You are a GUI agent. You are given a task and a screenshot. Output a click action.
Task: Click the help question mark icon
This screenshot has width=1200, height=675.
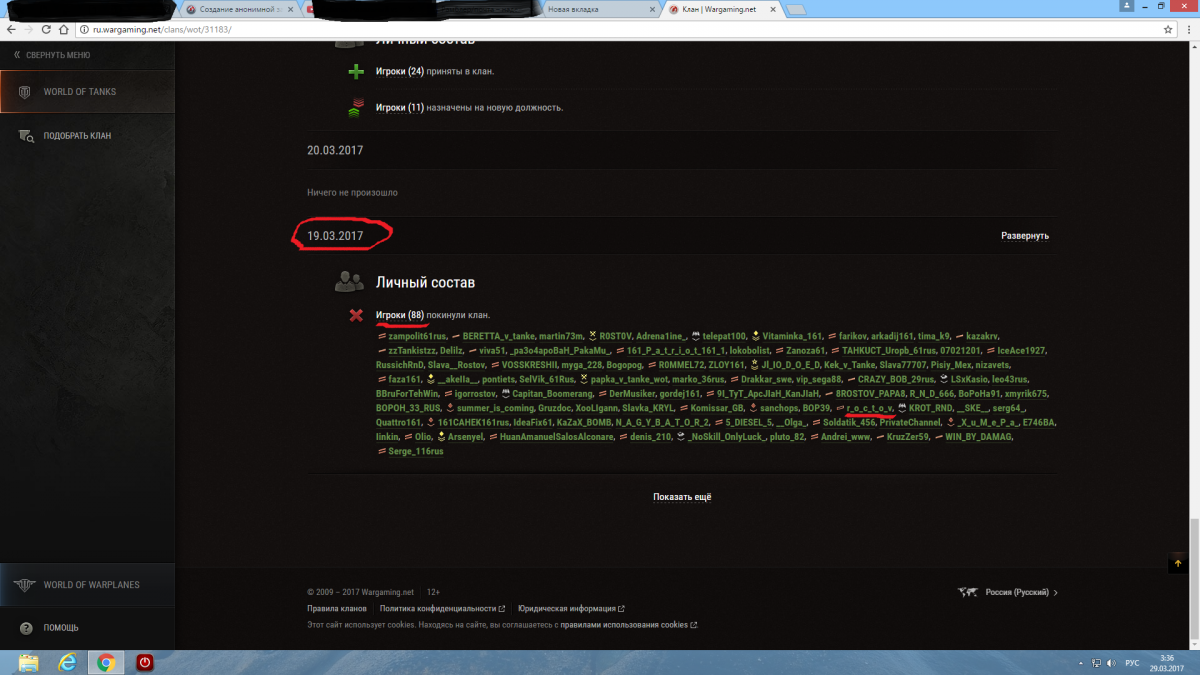click(x=25, y=628)
